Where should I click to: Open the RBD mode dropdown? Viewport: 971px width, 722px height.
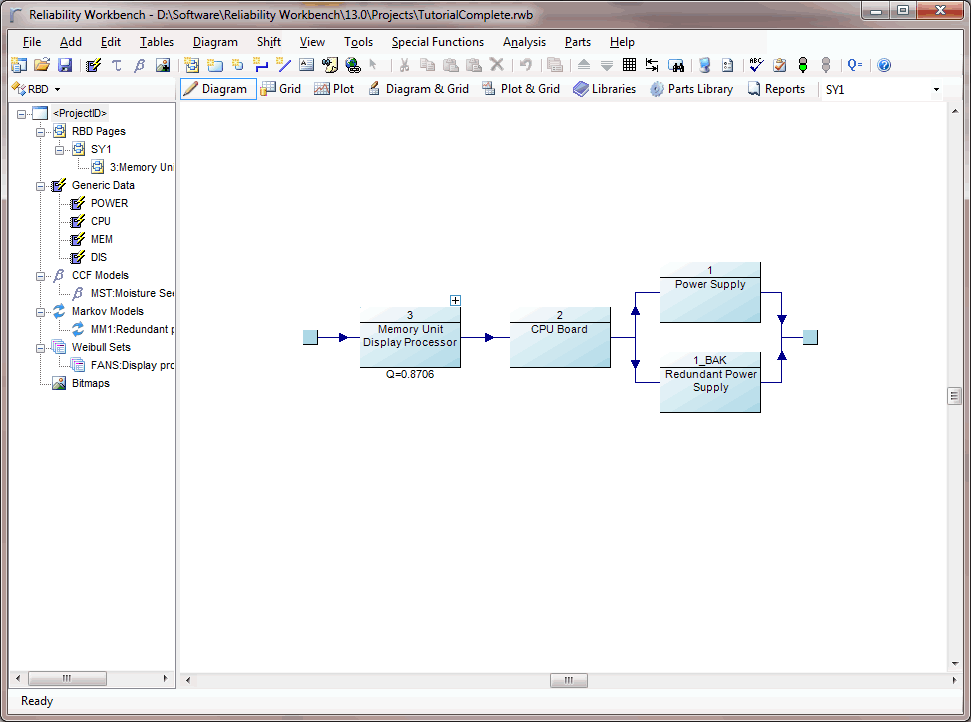(56, 88)
